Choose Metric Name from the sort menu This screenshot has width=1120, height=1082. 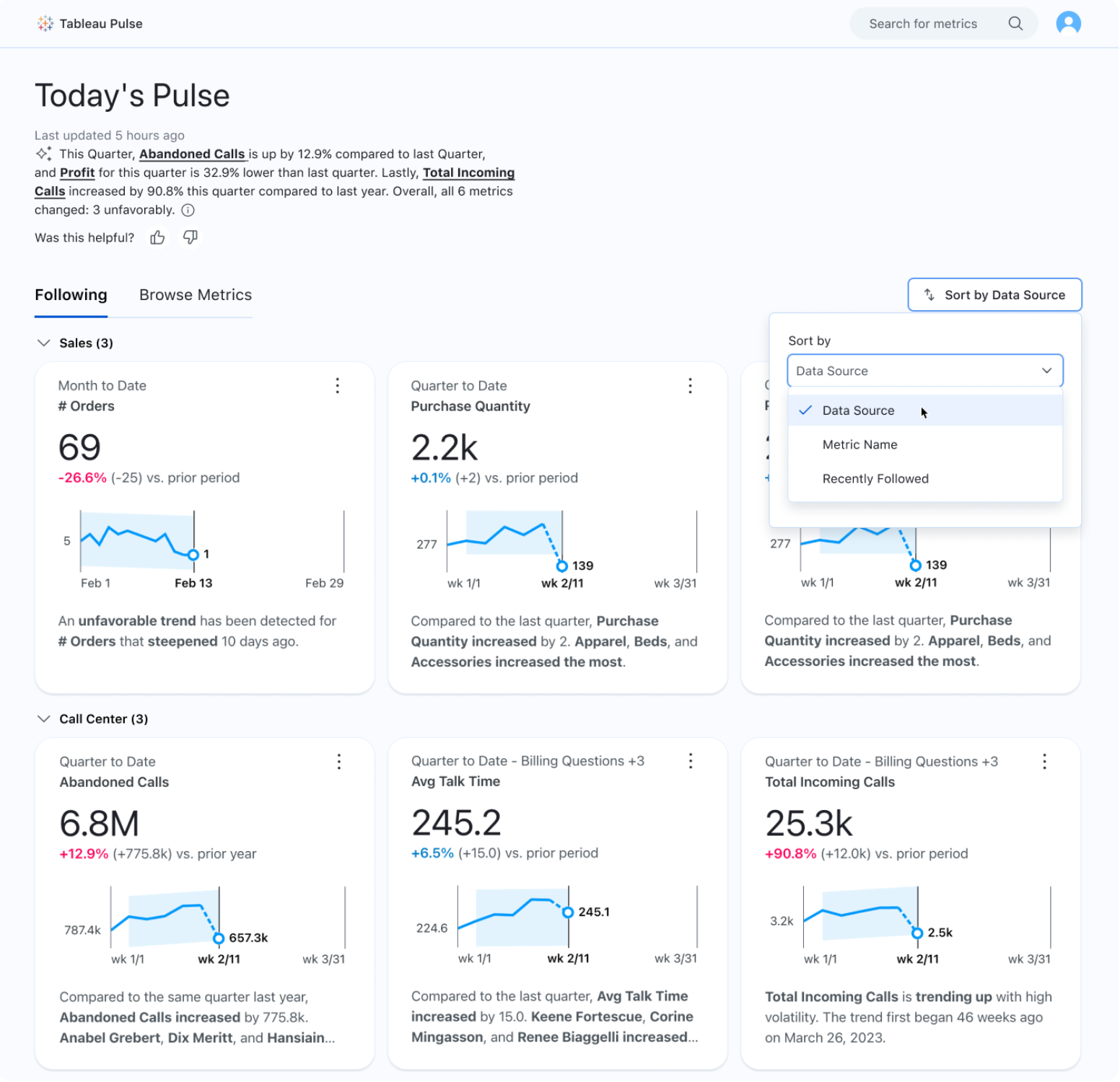tap(859, 444)
